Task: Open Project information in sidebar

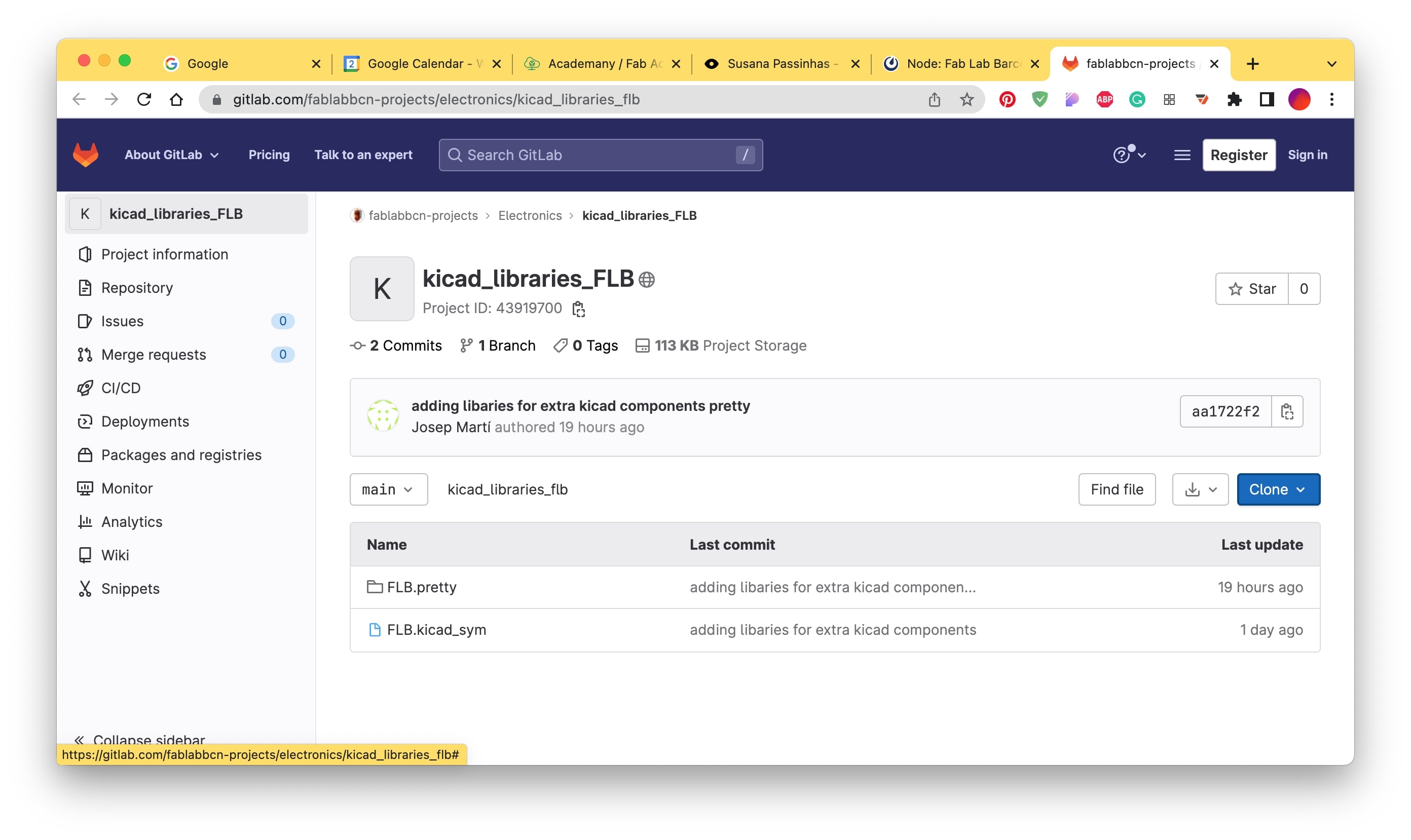Action: (187, 255)
